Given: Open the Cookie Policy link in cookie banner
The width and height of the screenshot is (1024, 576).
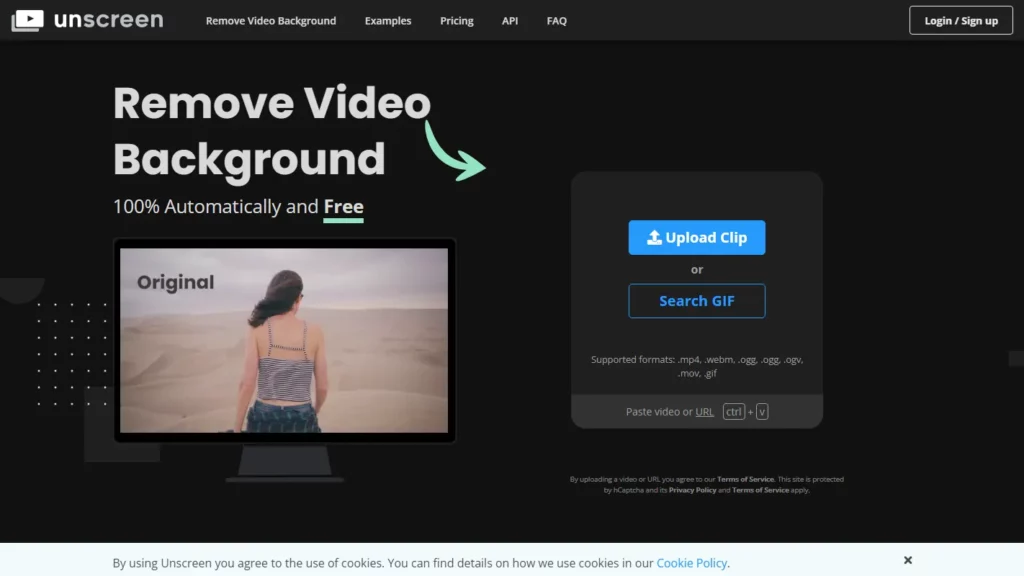Looking at the screenshot, I should pyautogui.click(x=691, y=562).
